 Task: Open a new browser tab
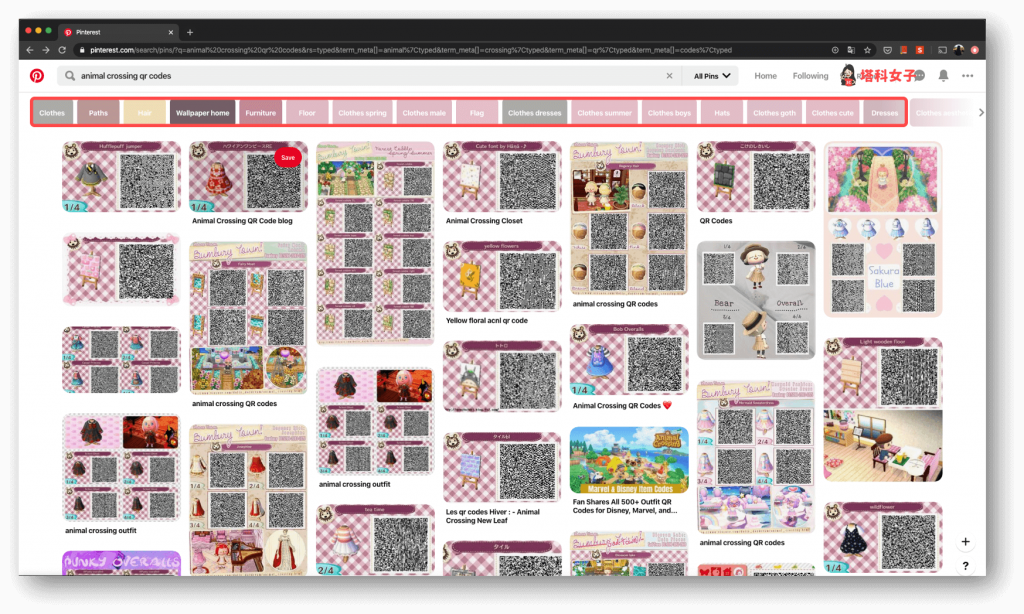190,32
